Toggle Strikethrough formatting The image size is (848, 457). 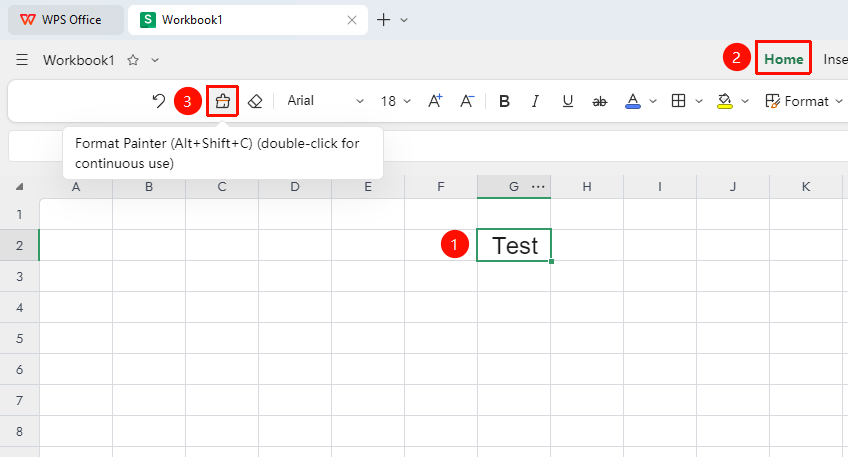(600, 101)
